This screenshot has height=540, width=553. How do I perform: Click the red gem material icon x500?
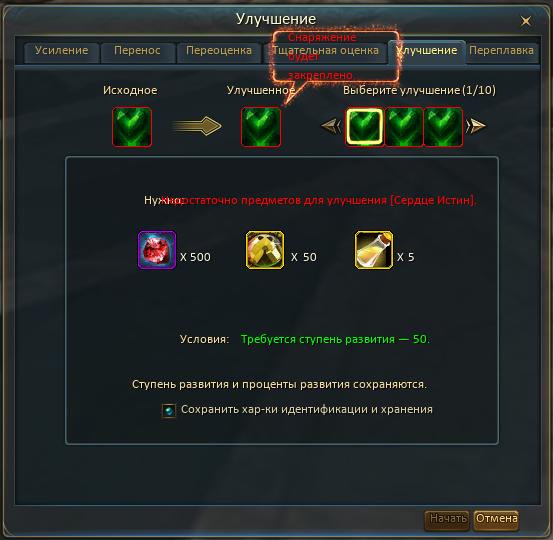coord(157,250)
